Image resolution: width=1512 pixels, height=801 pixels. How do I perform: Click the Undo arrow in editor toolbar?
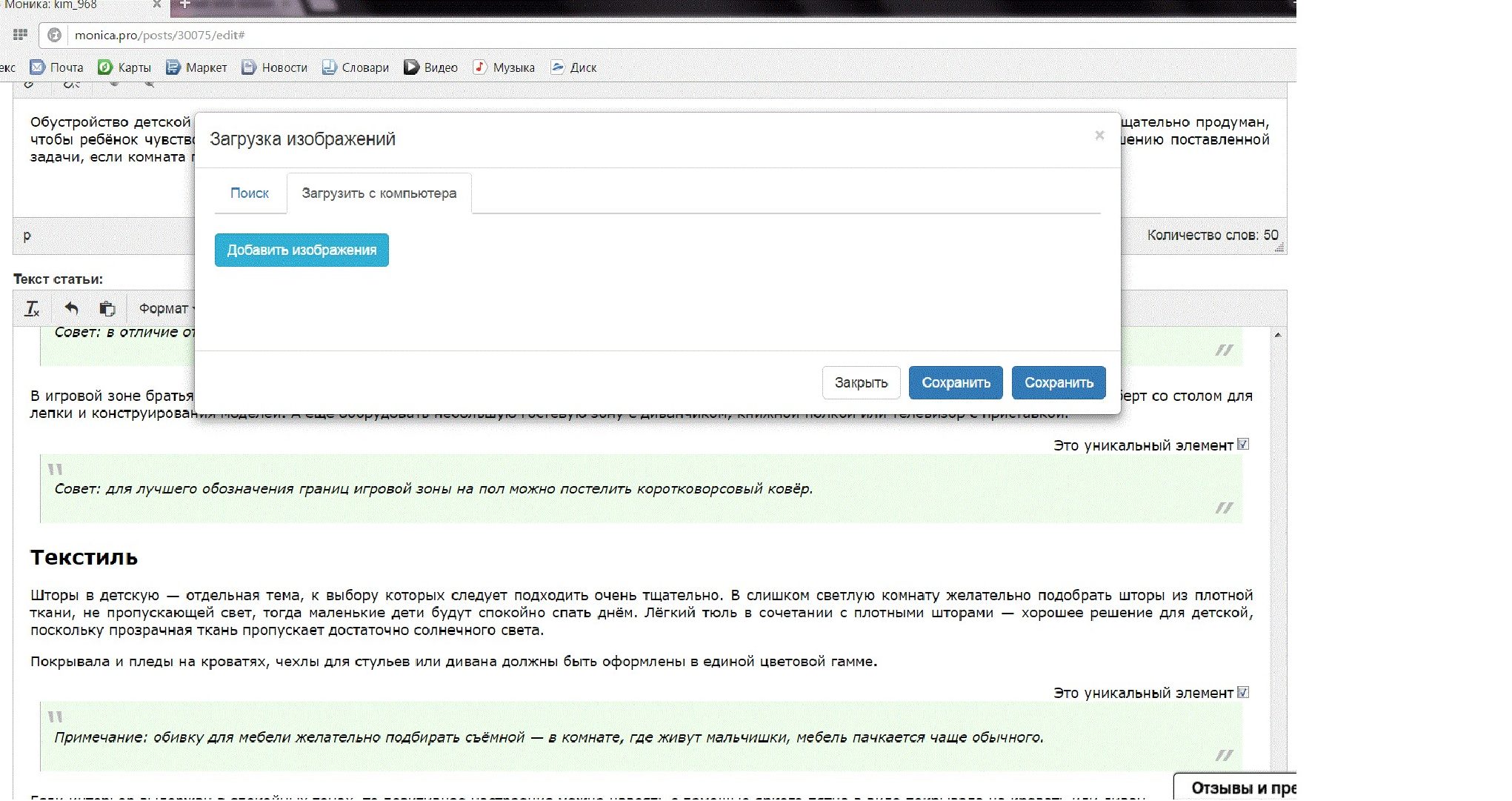pyautogui.click(x=71, y=308)
